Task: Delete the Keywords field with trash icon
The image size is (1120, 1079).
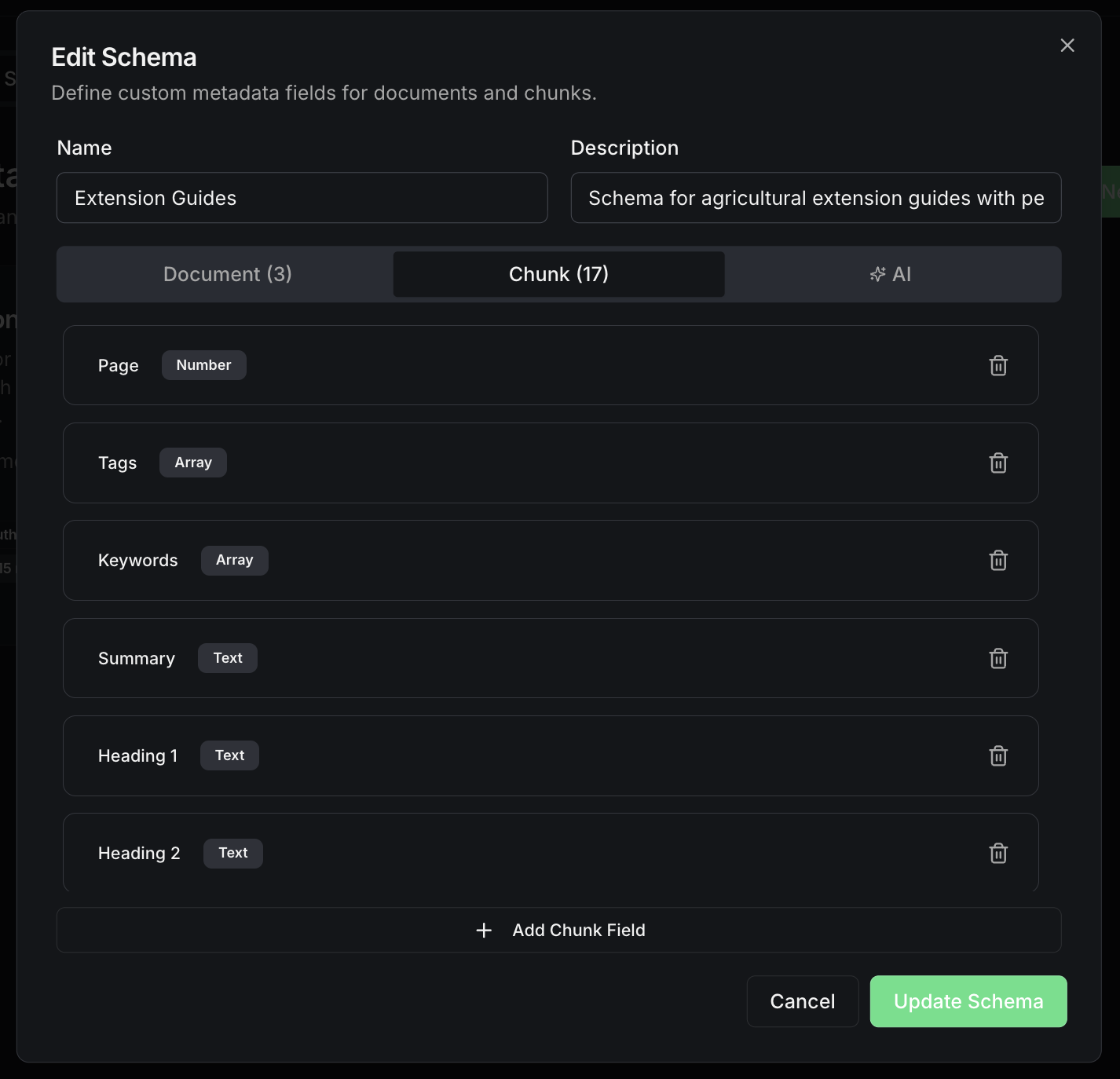Action: 998,560
